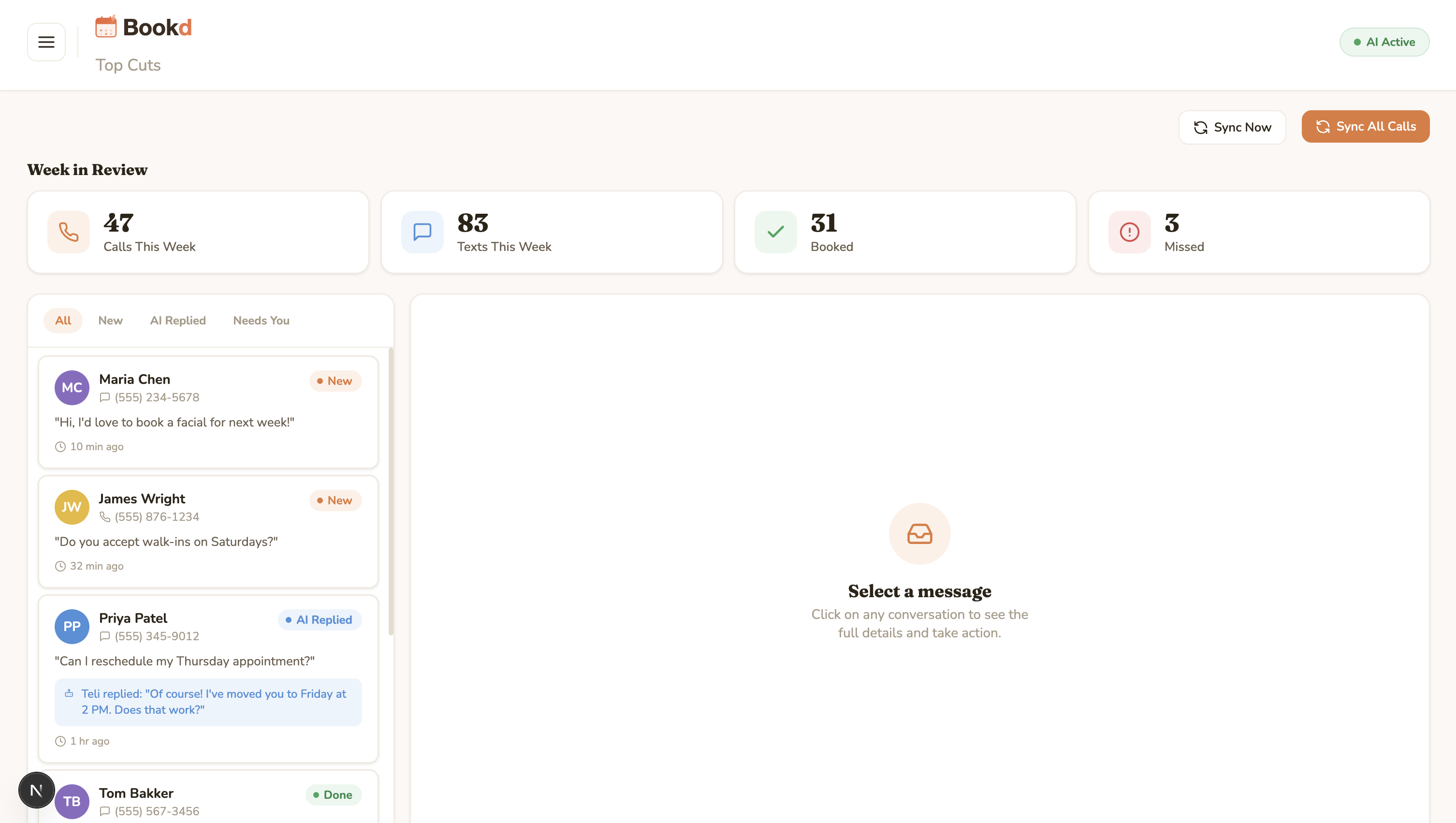
Task: Show the Needs You tab
Action: [x=261, y=321]
